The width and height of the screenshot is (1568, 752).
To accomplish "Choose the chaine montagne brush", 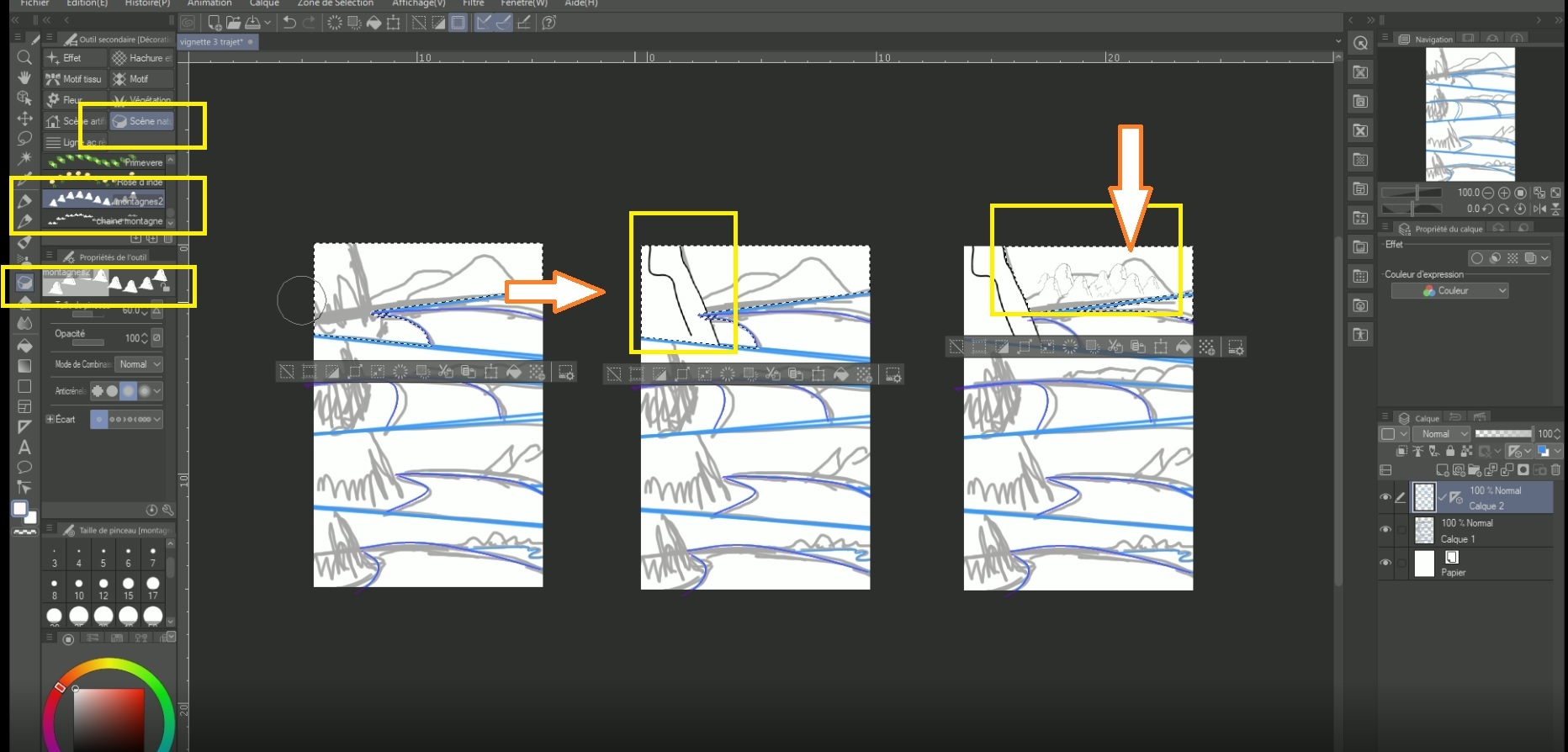I will [x=105, y=220].
